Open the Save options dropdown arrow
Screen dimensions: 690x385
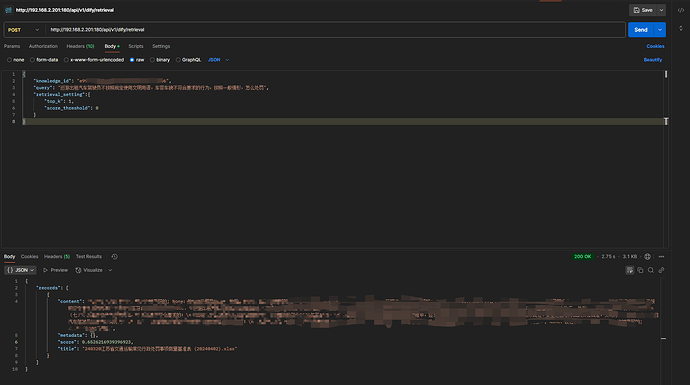(661, 10)
